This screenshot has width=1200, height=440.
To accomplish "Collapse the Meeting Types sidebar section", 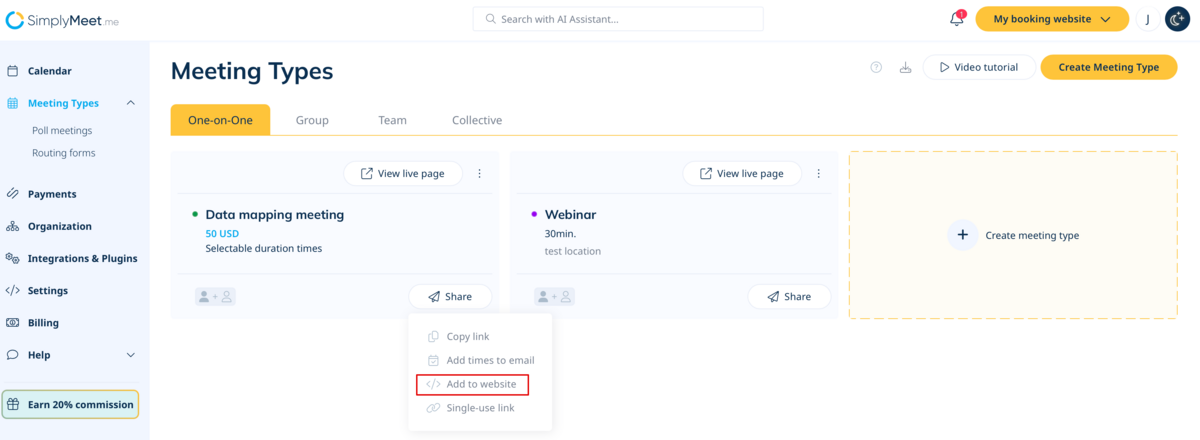I will pos(131,103).
